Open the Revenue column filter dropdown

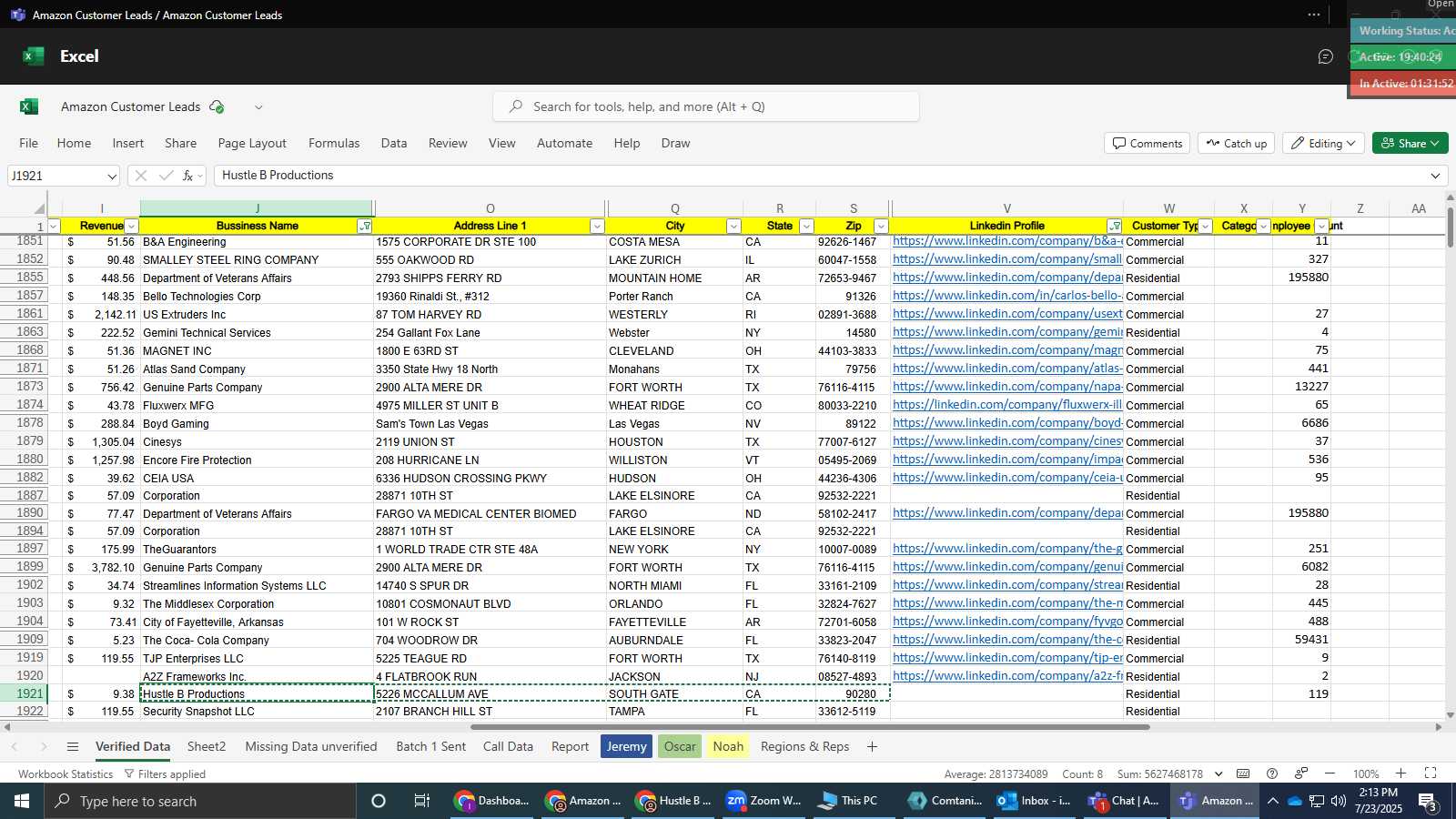[131, 227]
